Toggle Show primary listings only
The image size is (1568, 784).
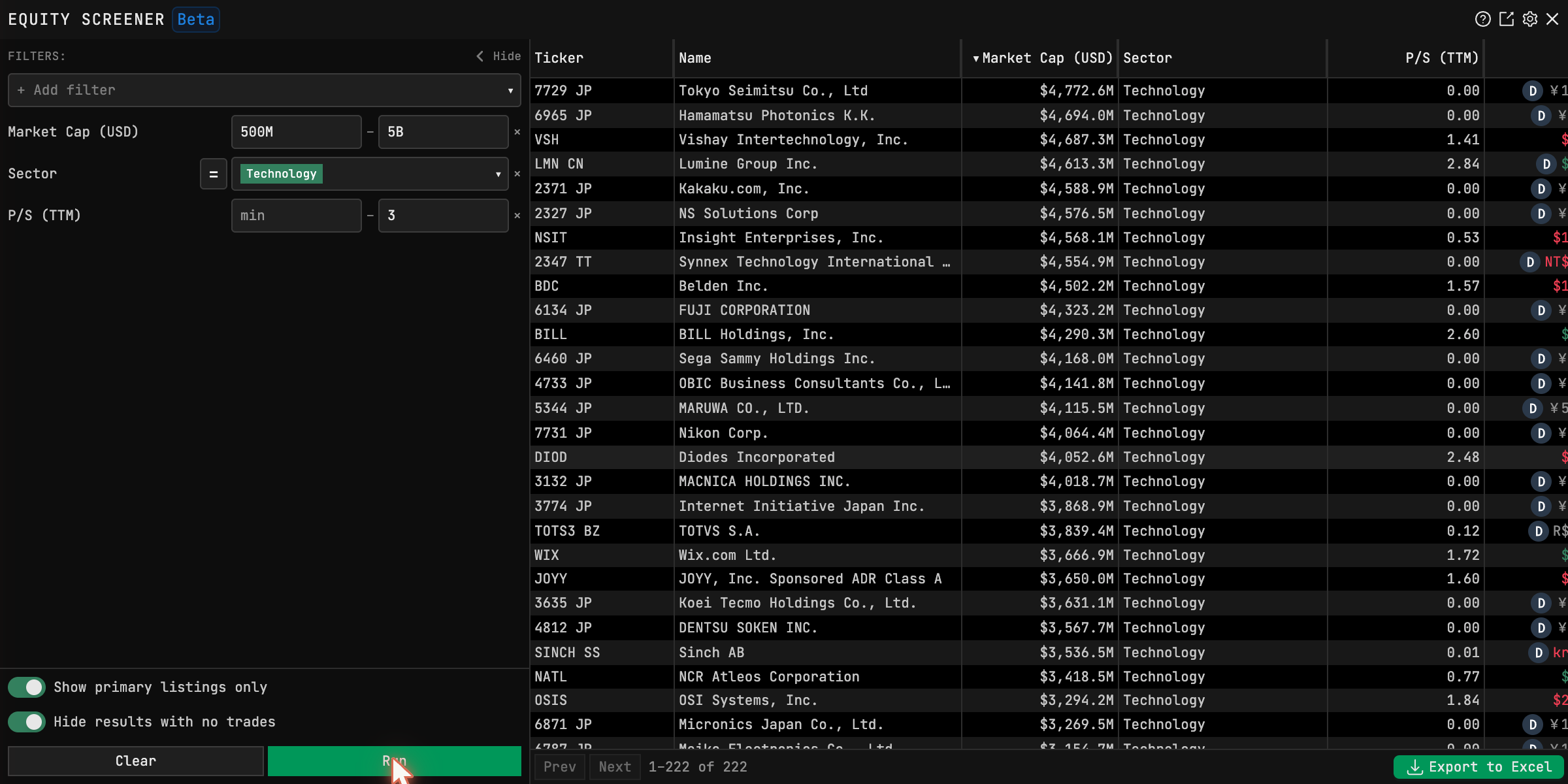click(x=27, y=687)
